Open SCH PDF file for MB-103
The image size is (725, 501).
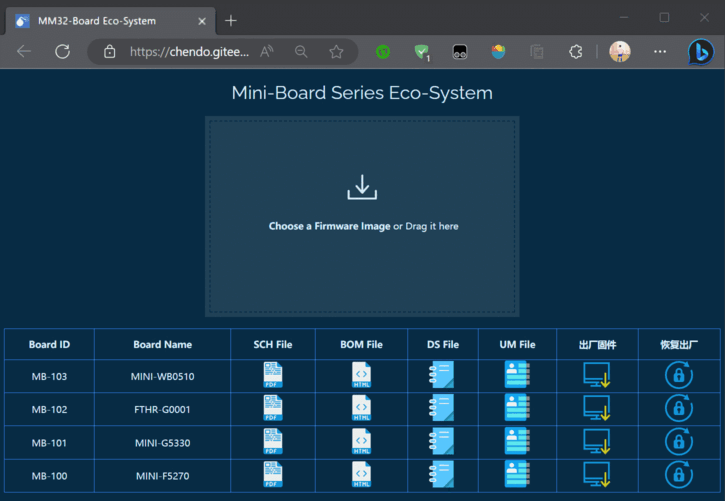click(273, 375)
